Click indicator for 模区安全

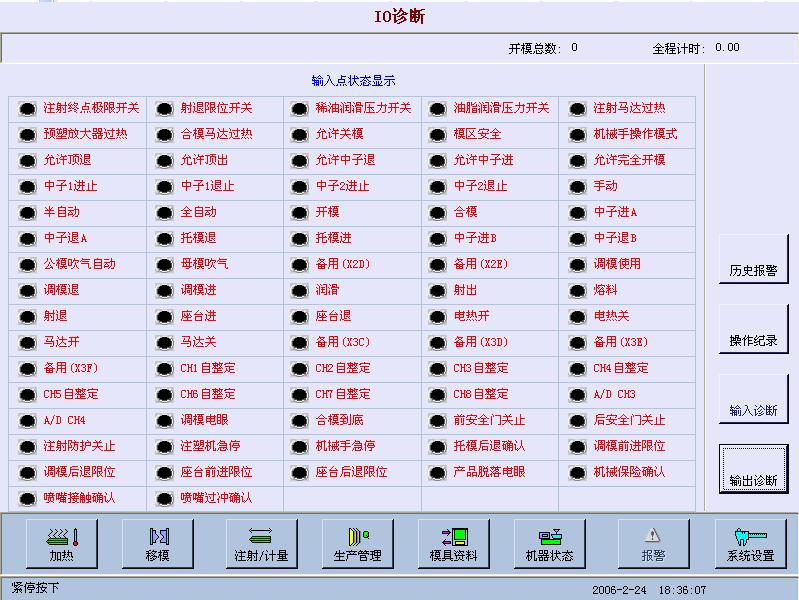[438, 135]
